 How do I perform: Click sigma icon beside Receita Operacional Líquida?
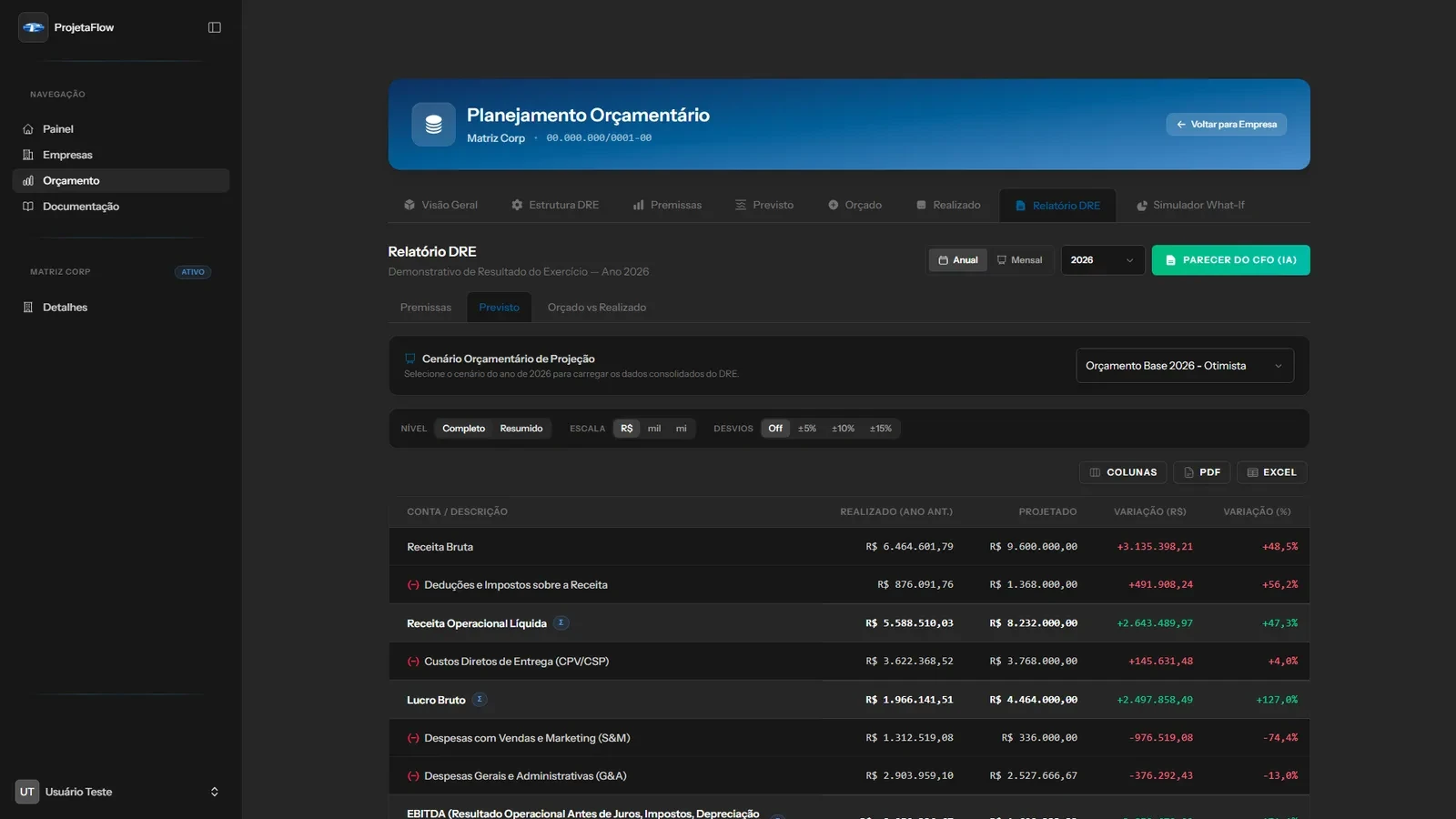tap(561, 622)
